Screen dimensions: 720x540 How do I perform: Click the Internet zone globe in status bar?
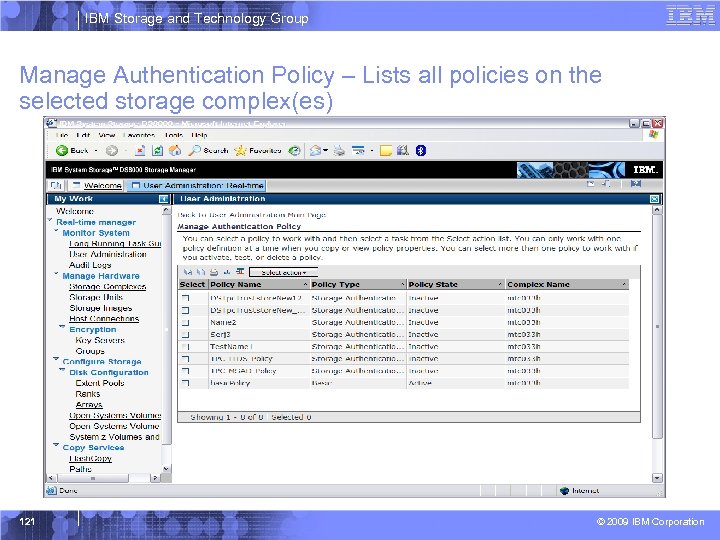(565, 491)
